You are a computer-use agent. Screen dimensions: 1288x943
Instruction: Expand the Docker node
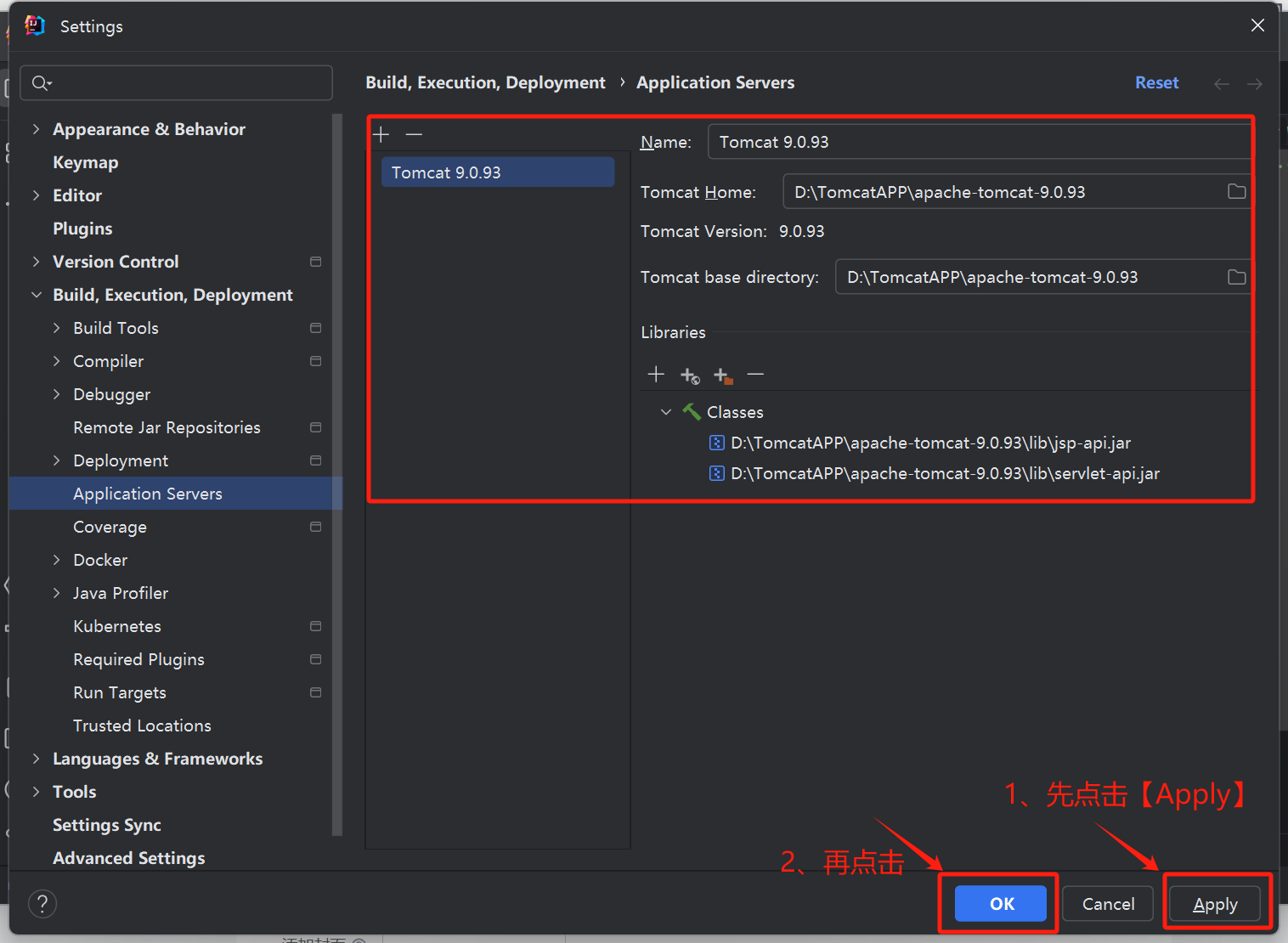pyautogui.click(x=56, y=560)
